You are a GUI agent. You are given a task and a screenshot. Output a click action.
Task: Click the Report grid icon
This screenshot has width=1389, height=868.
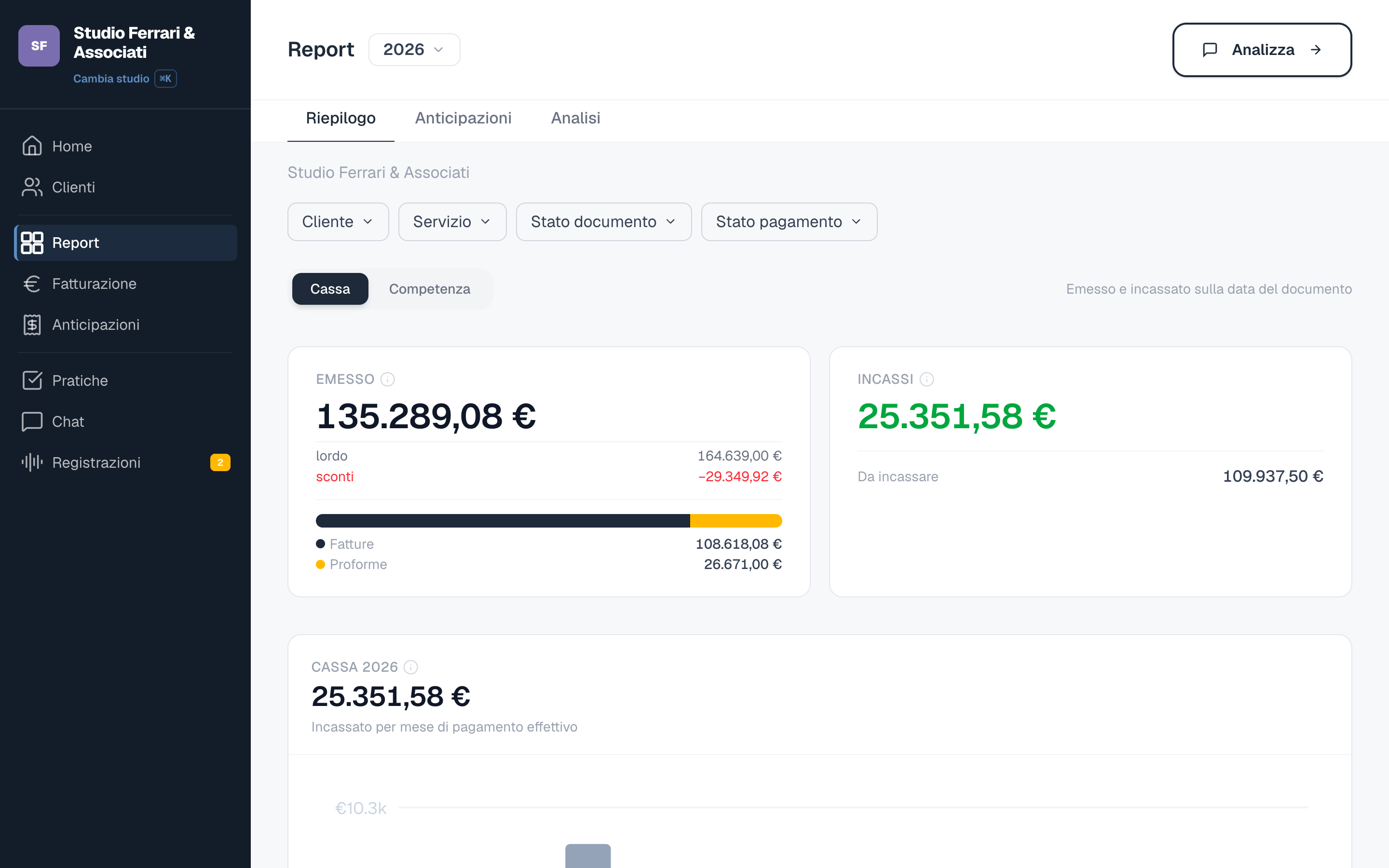32,243
